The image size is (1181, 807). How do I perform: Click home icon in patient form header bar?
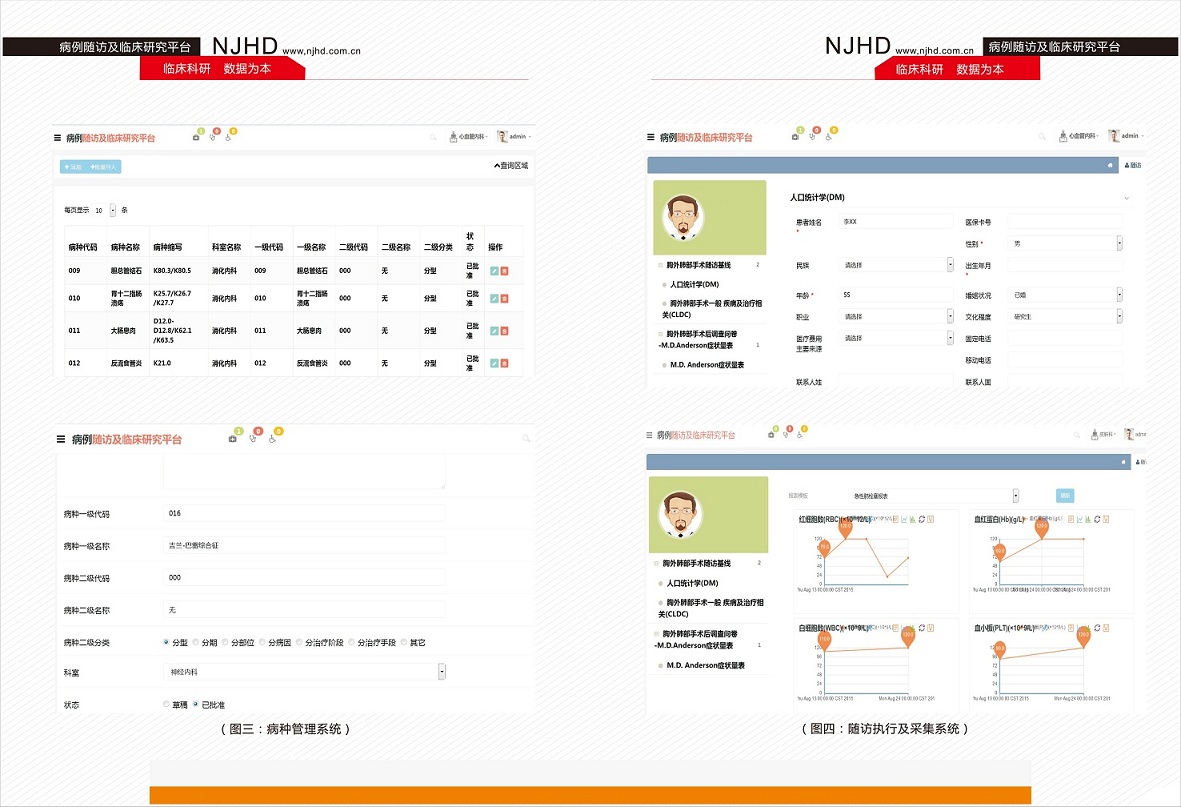[x=1109, y=165]
